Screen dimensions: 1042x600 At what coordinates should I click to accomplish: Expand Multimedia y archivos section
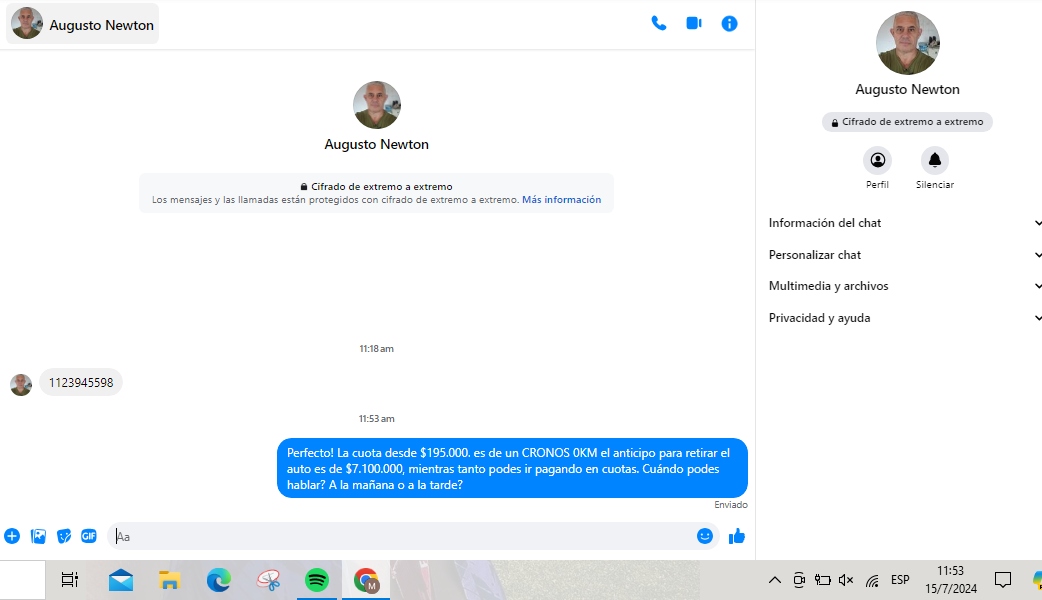(905, 286)
